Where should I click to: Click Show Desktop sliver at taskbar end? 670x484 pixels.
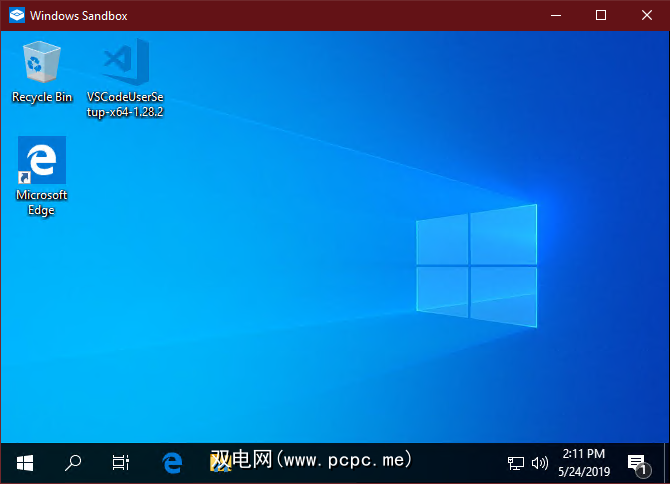click(667, 462)
